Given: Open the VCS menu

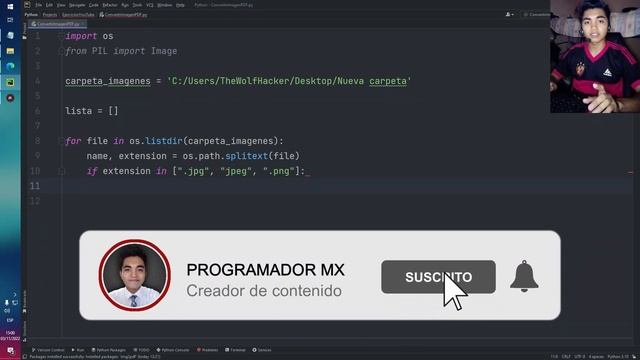Looking at the screenshot, I should [x=150, y=5].
